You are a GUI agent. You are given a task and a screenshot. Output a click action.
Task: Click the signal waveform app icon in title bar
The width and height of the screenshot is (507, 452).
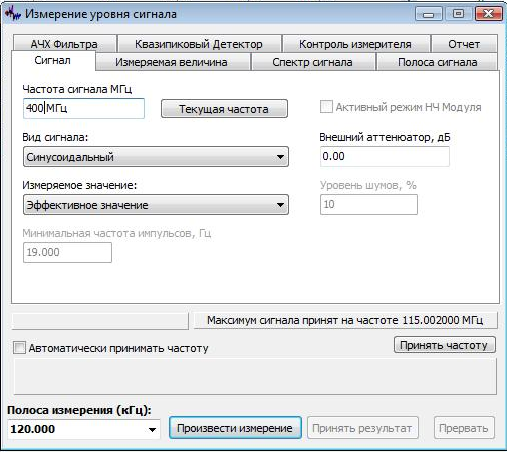coord(13,14)
